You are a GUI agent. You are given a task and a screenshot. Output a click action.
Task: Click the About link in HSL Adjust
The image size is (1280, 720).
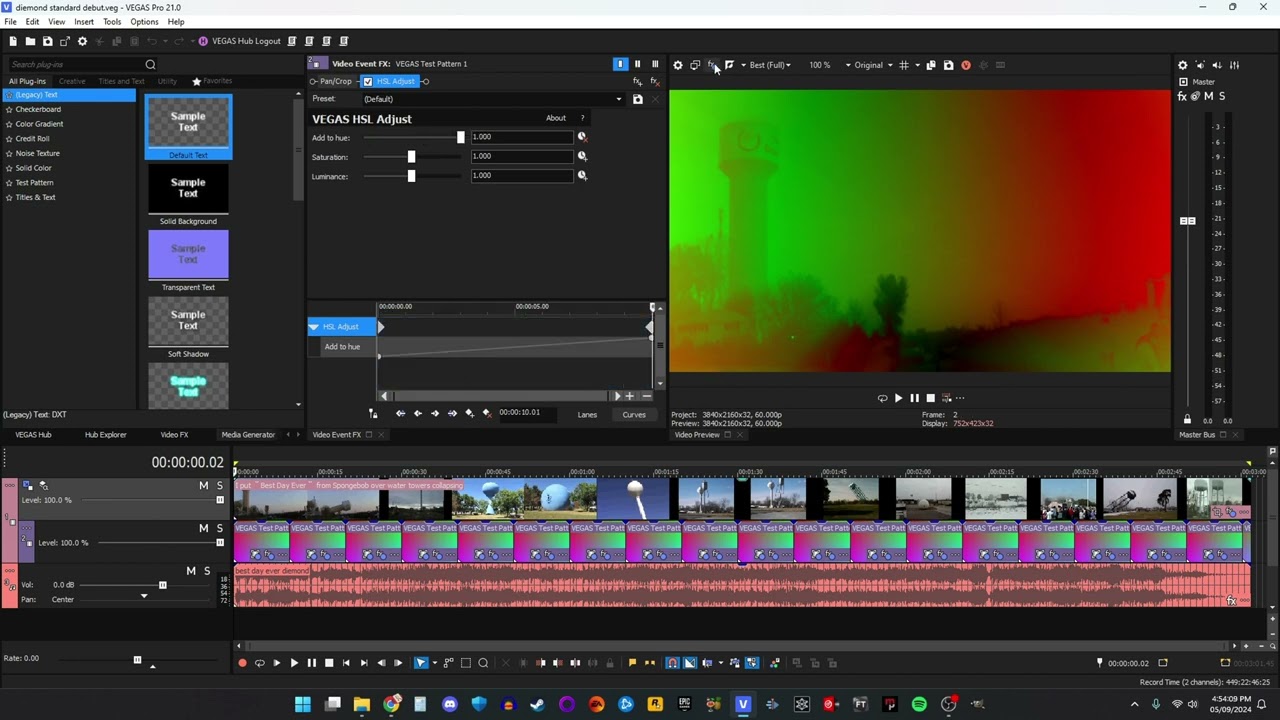556,118
